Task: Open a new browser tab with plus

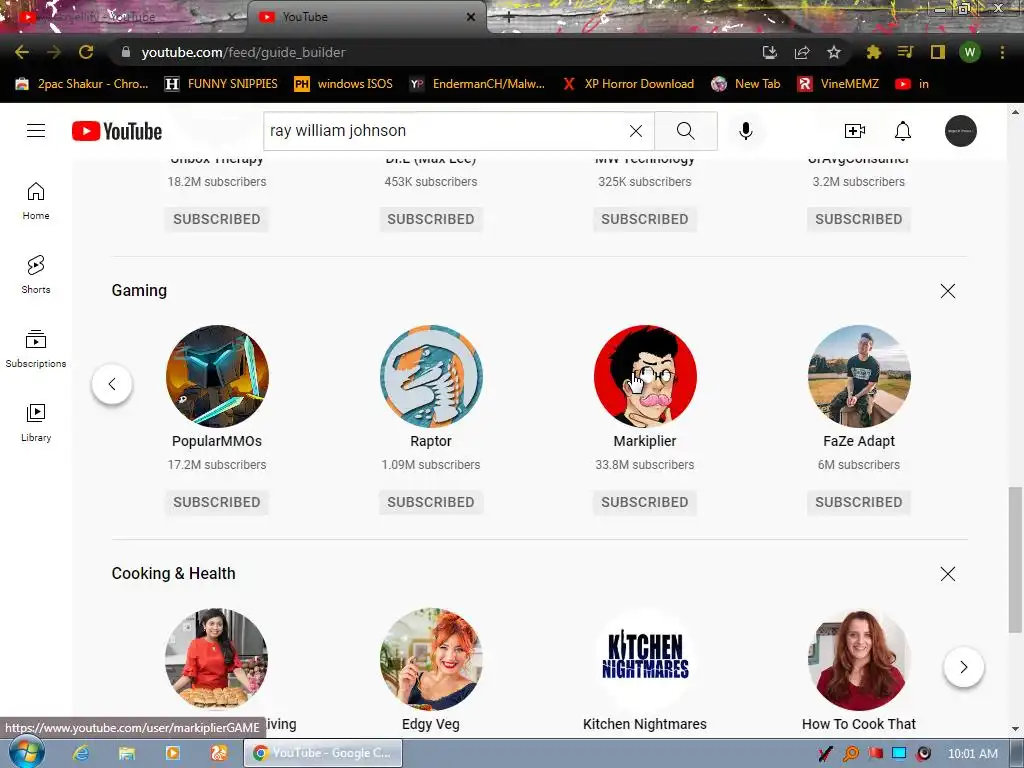Action: pos(509,18)
